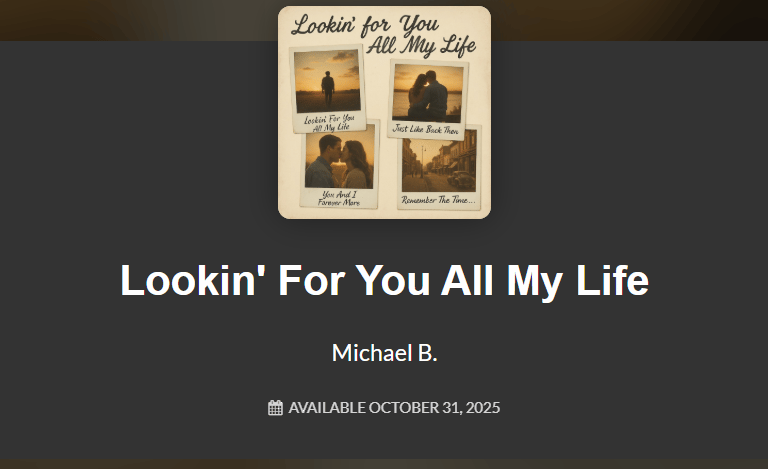Click the "AVAILABLE OCTOBER 31, 2025" text
The width and height of the screenshot is (768, 469).
(394, 407)
